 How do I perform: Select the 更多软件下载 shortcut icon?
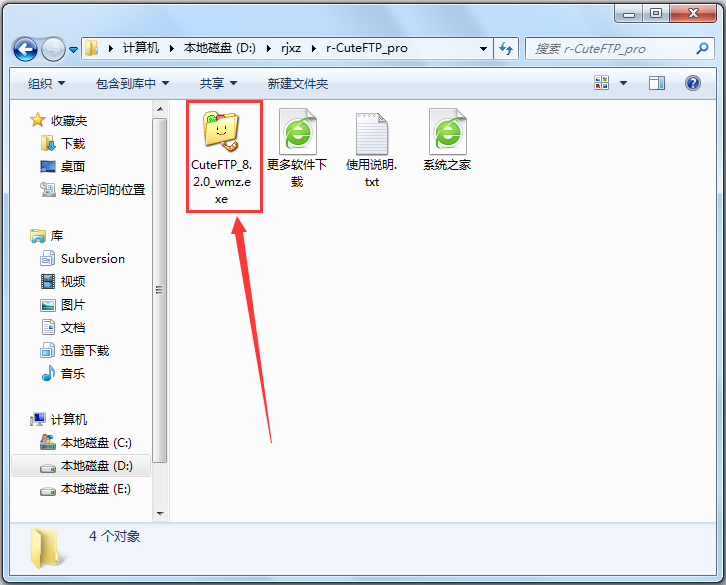pos(298,132)
